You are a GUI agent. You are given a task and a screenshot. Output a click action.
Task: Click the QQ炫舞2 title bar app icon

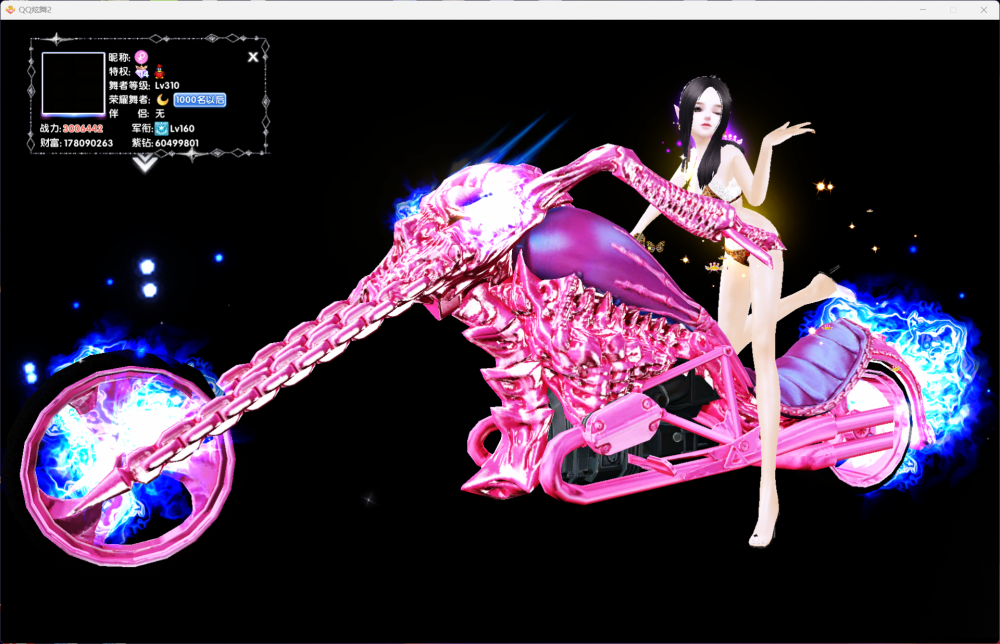click(10, 10)
